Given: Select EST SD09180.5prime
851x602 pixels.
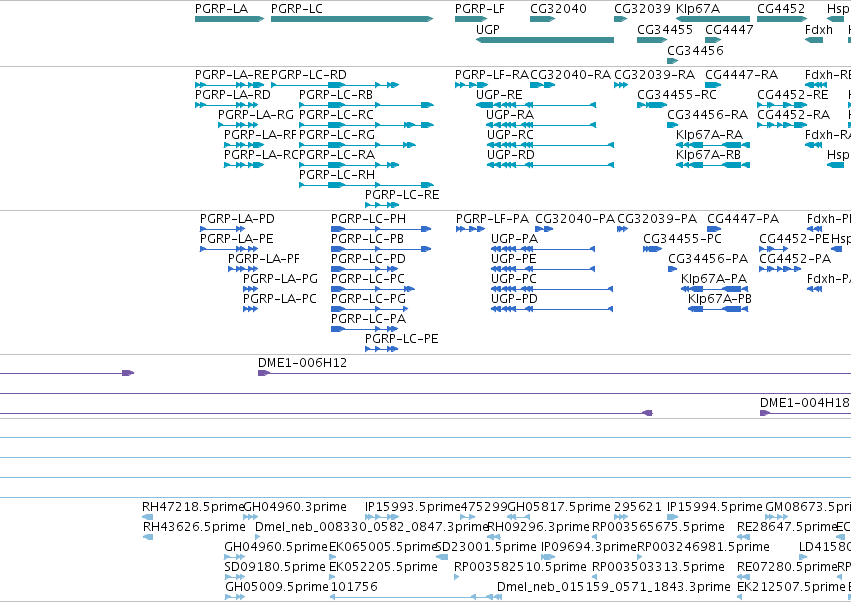Looking at the screenshot, I should [234, 577].
